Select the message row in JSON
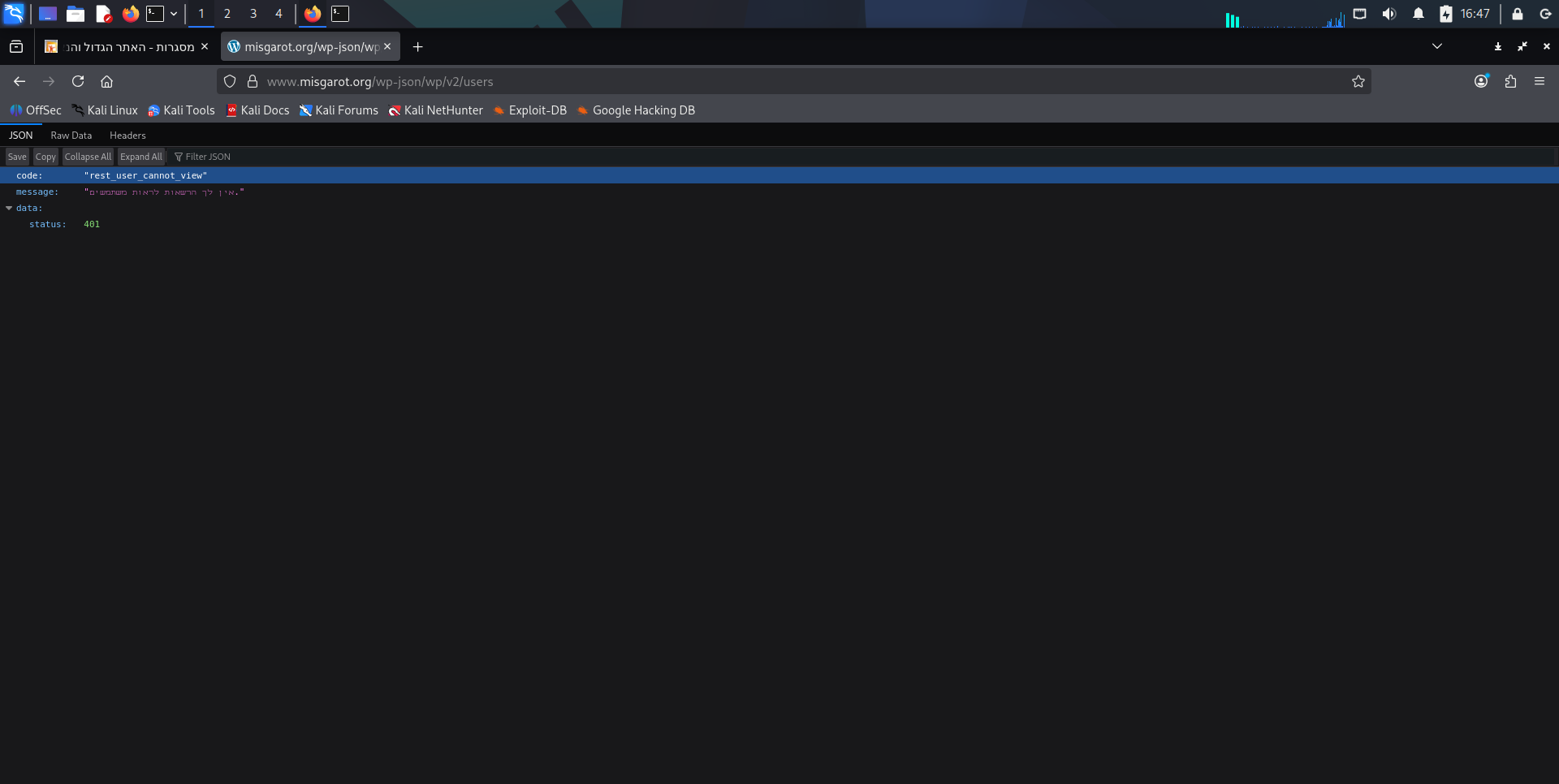The width and height of the screenshot is (1559, 784). tap(779, 192)
